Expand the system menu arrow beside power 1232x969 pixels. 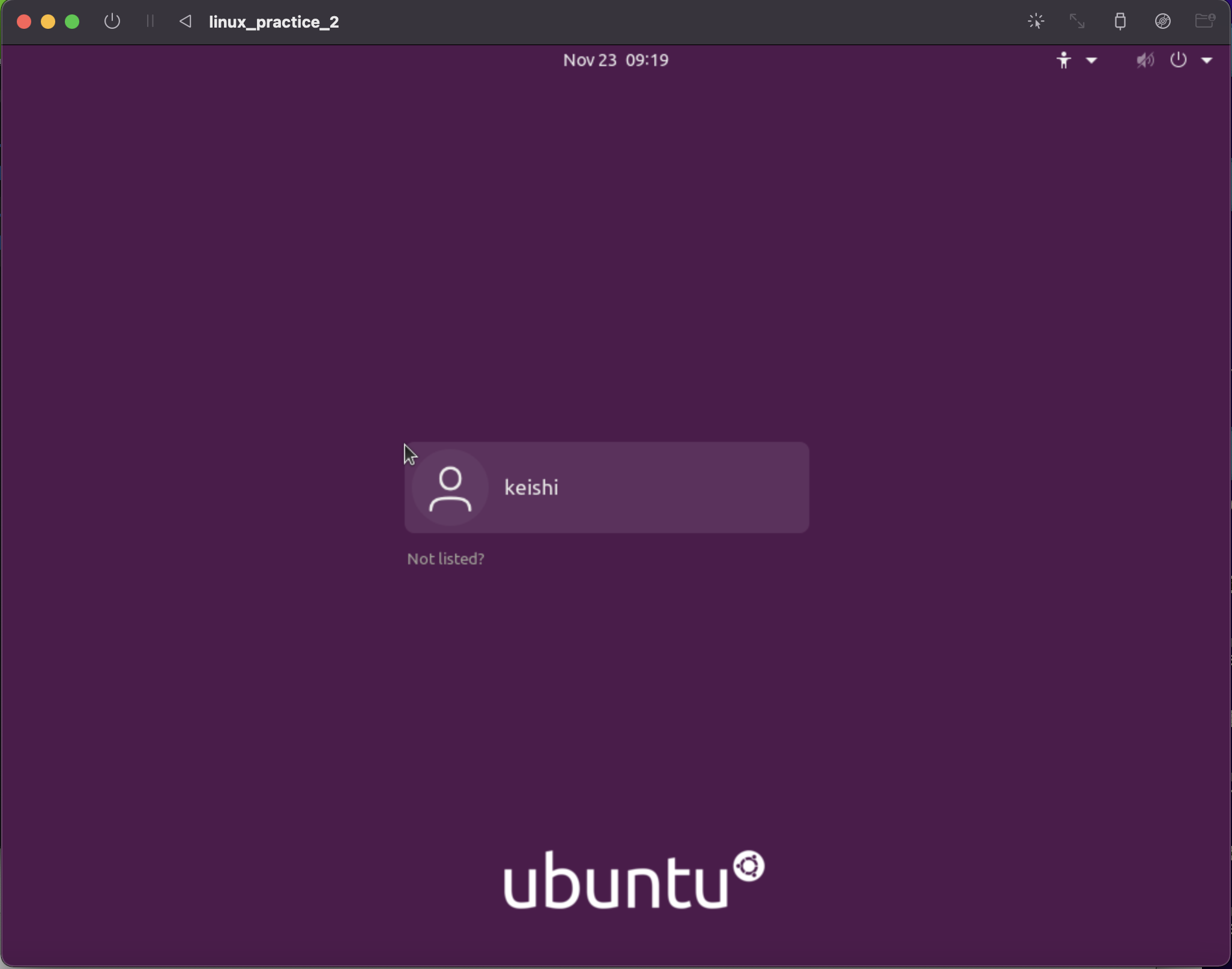(x=1207, y=60)
